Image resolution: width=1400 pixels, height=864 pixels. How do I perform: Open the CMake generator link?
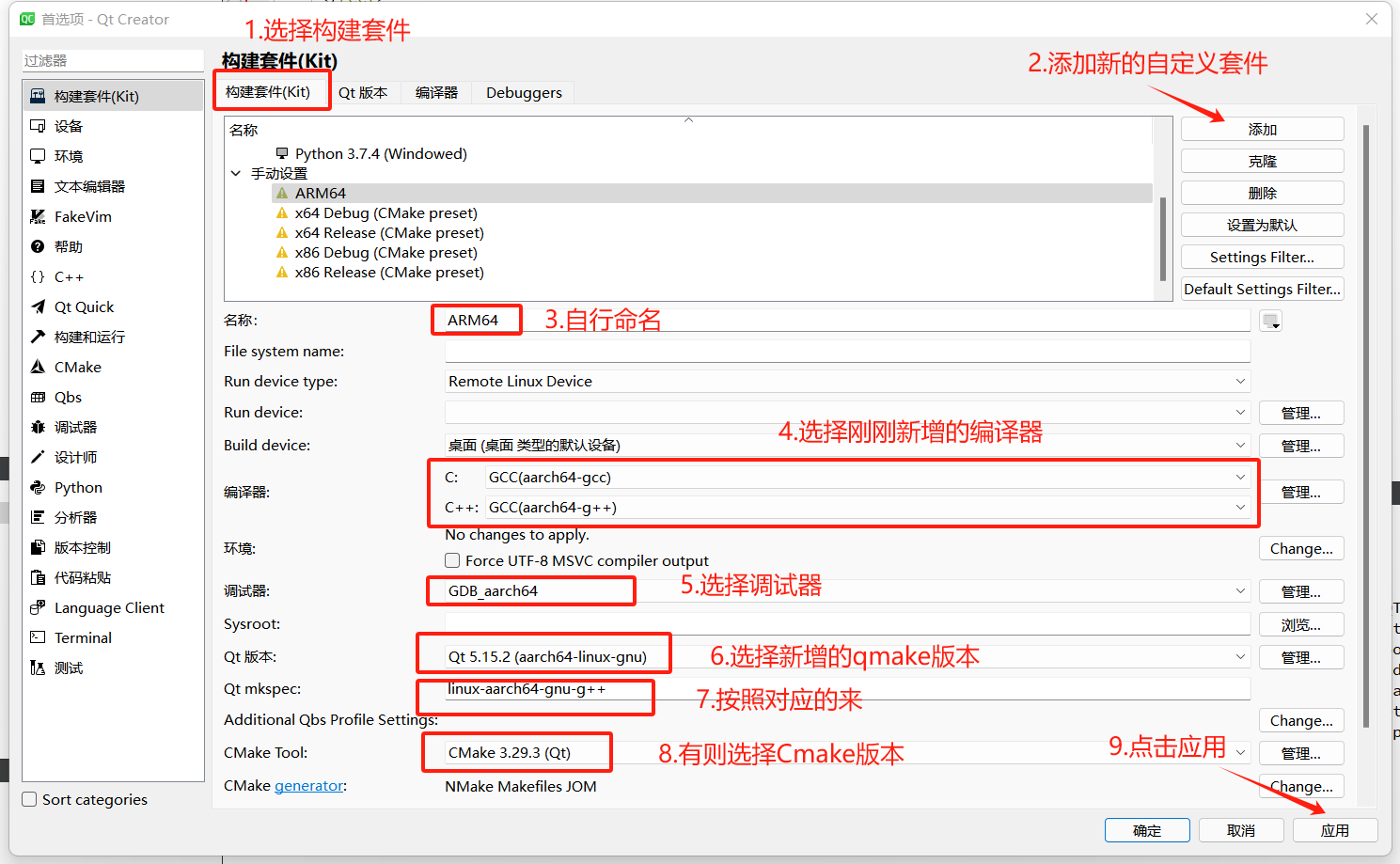click(x=309, y=786)
